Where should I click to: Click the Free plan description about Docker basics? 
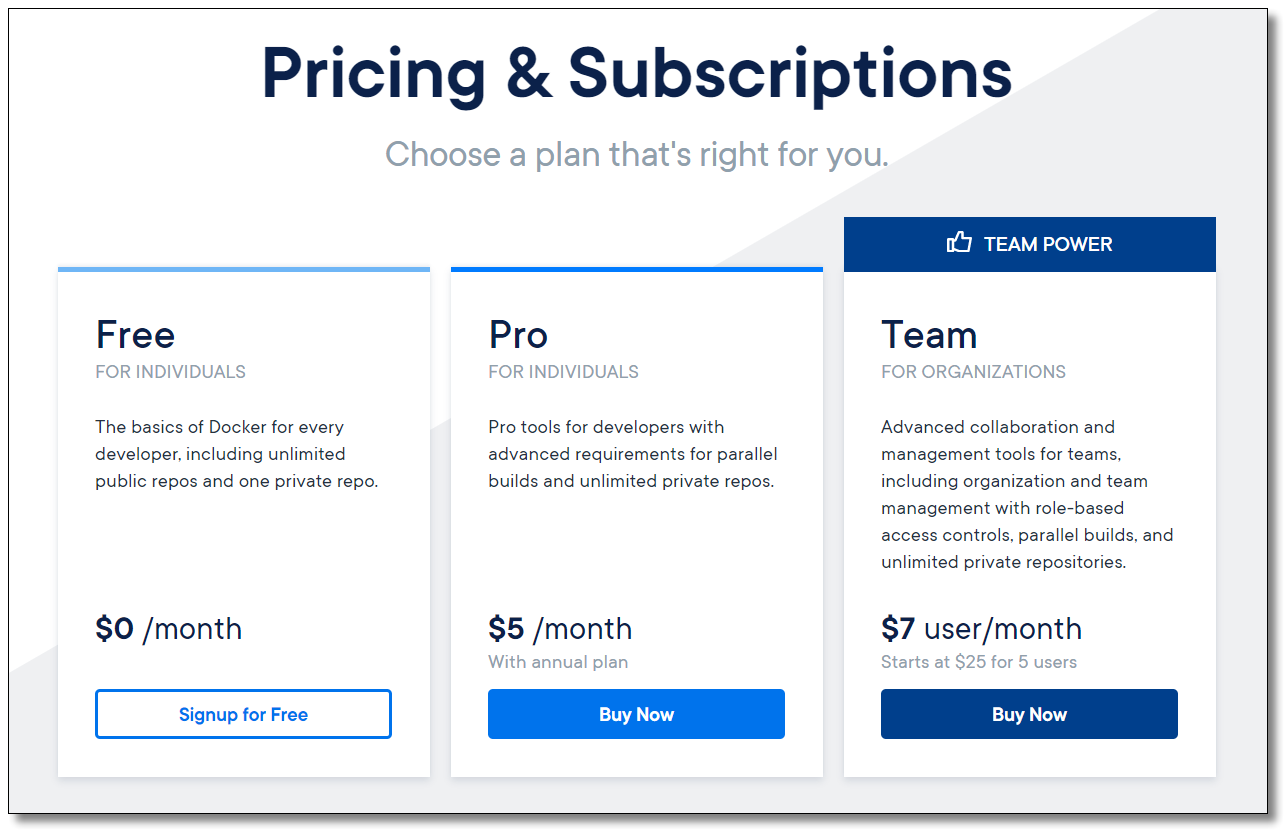coord(237,454)
